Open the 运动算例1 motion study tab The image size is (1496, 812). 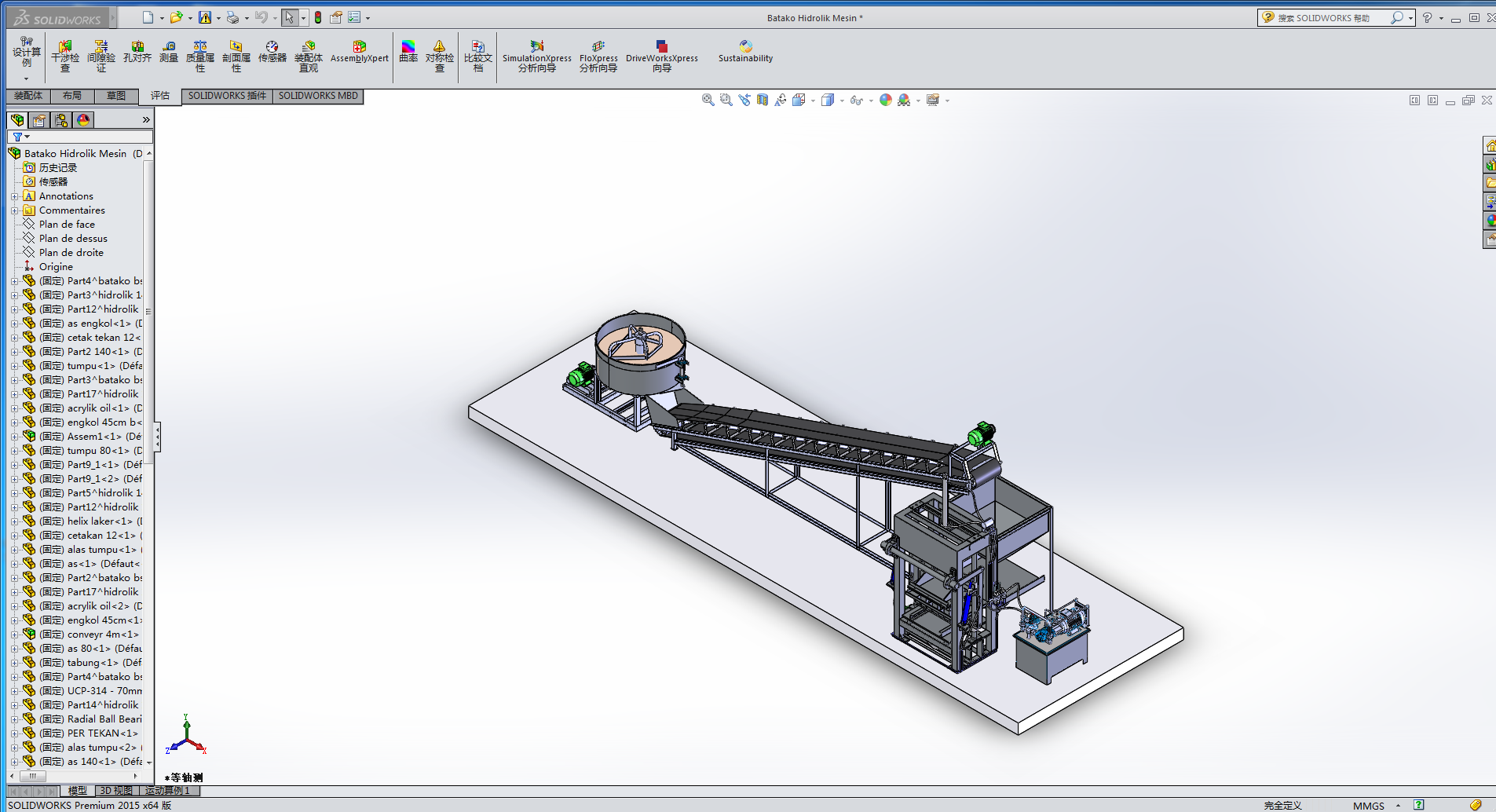(x=167, y=791)
